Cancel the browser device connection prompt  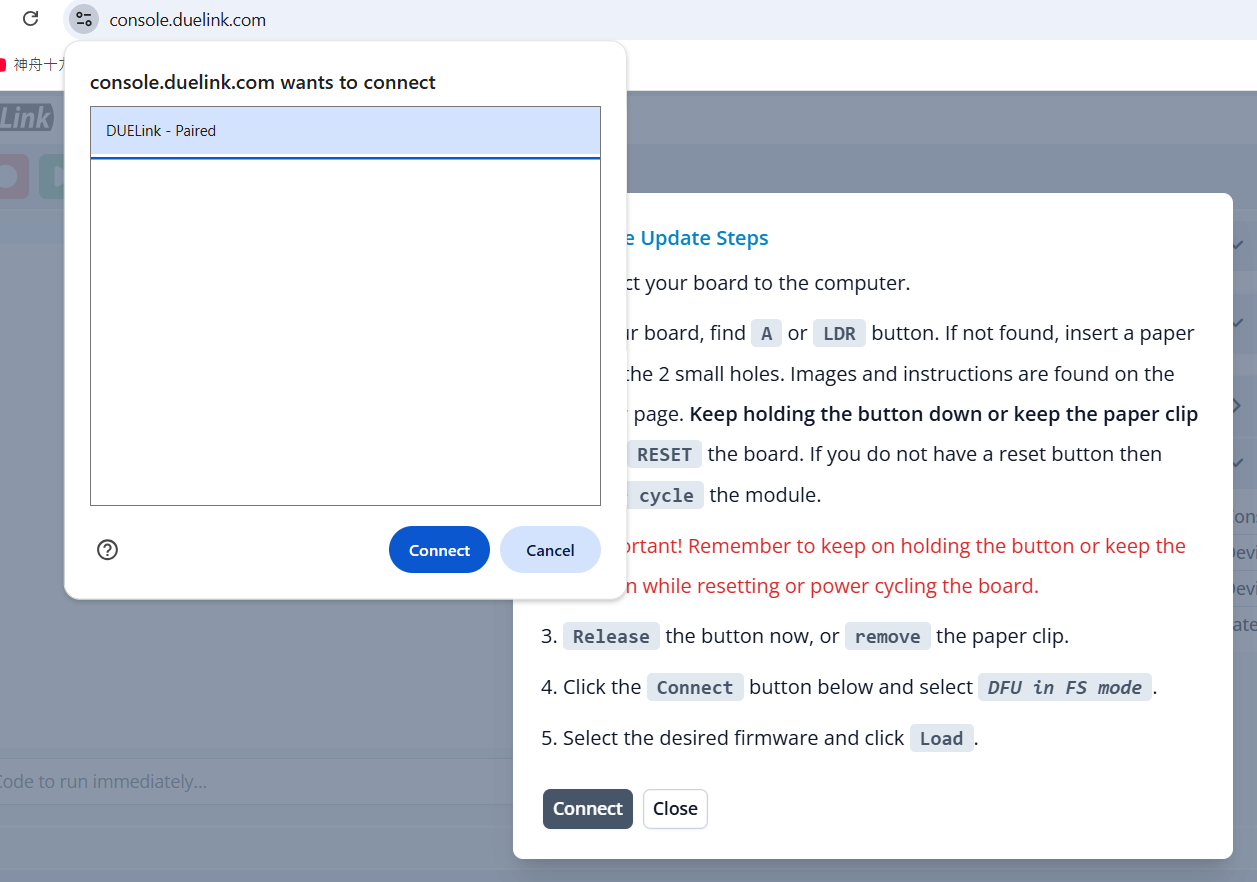pyautogui.click(x=550, y=550)
